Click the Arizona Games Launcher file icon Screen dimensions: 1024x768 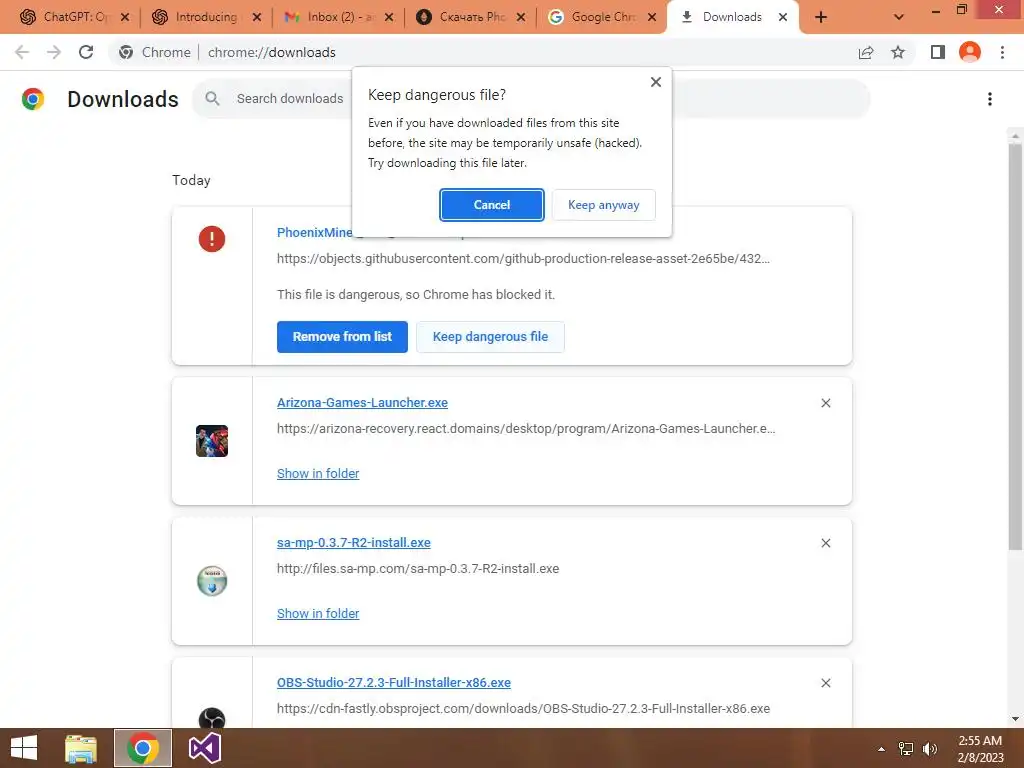[x=212, y=441]
